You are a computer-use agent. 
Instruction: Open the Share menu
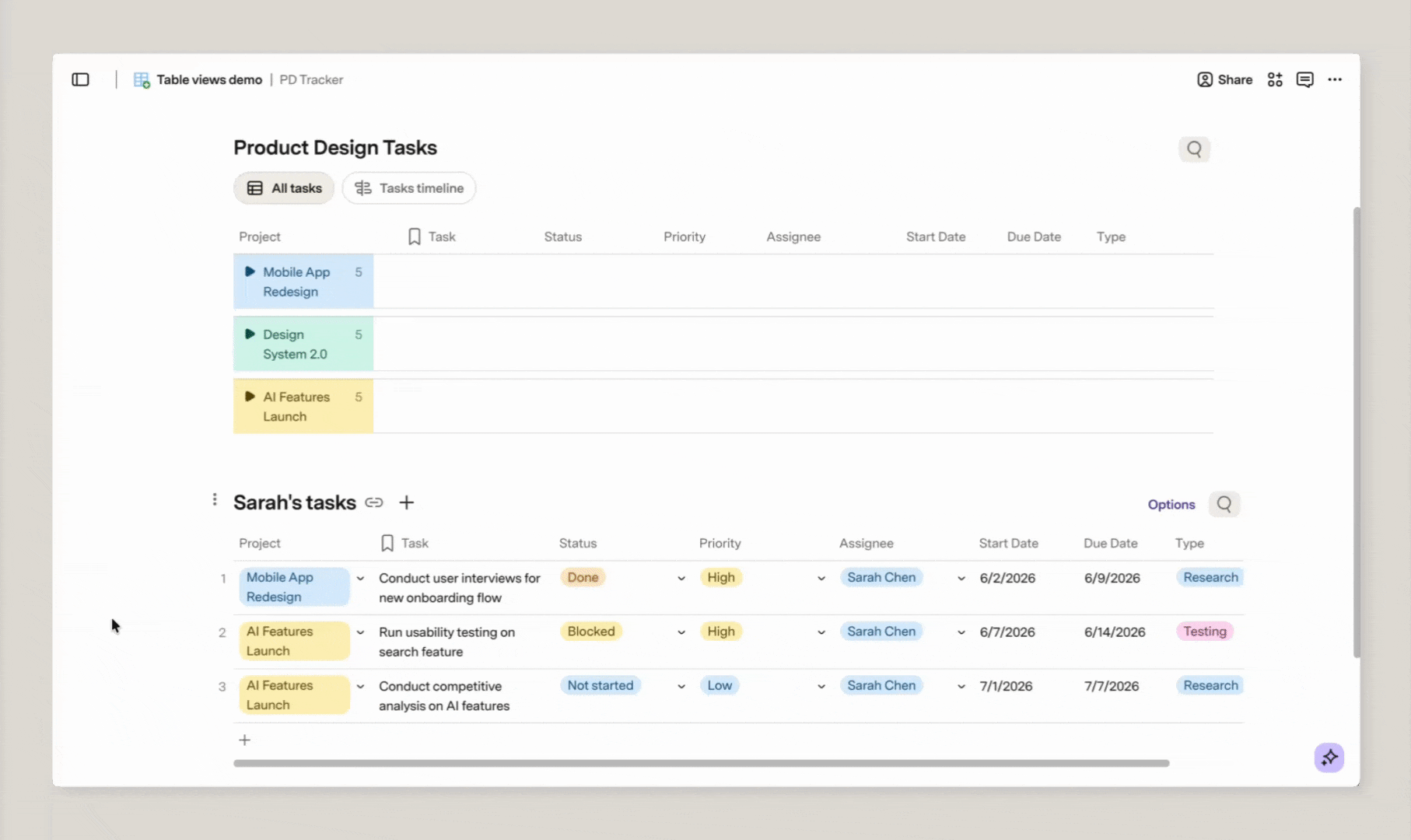click(1224, 79)
